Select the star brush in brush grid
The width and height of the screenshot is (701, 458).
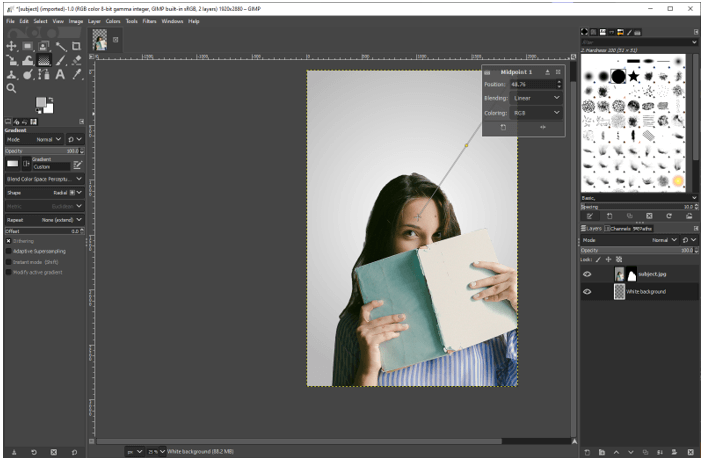633,76
